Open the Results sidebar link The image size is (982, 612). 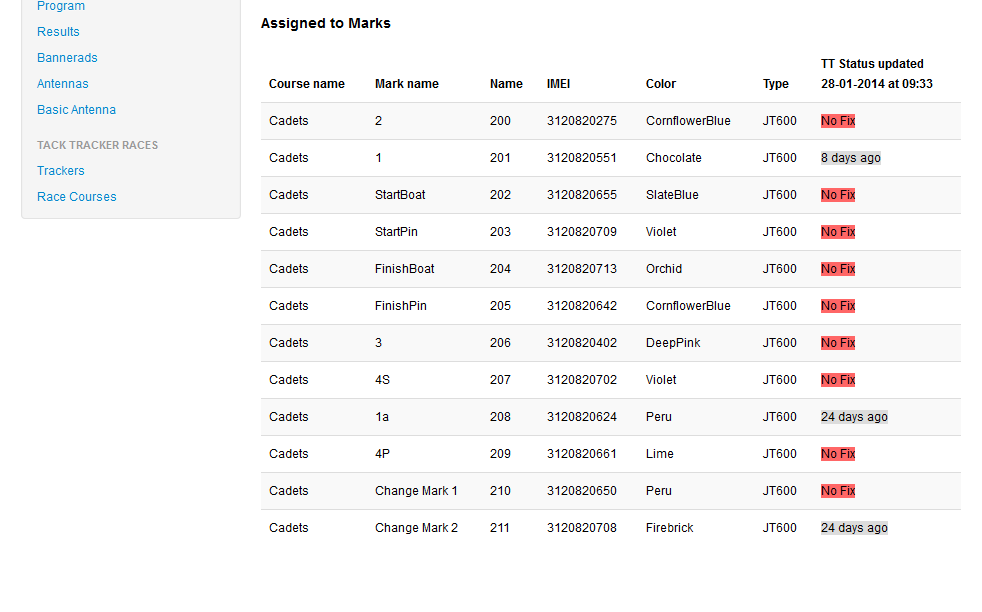(x=58, y=32)
